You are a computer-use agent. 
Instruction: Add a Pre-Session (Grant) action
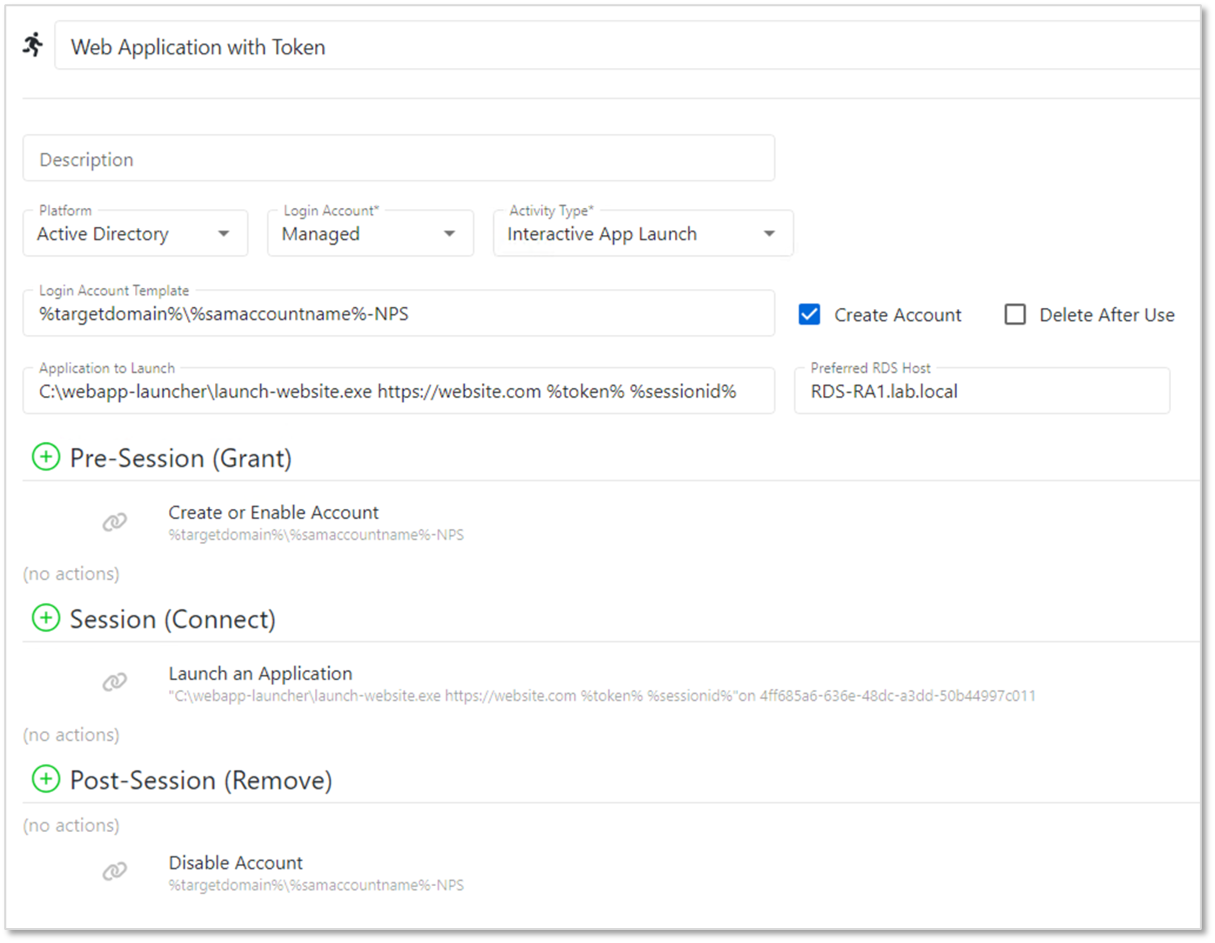coord(46,458)
